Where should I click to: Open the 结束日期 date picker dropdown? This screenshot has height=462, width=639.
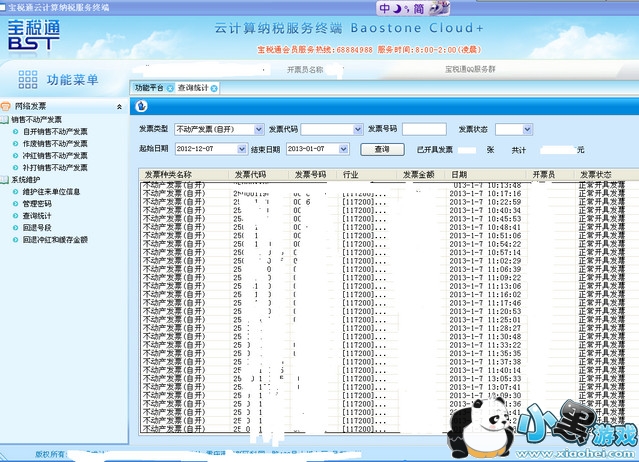click(344, 149)
